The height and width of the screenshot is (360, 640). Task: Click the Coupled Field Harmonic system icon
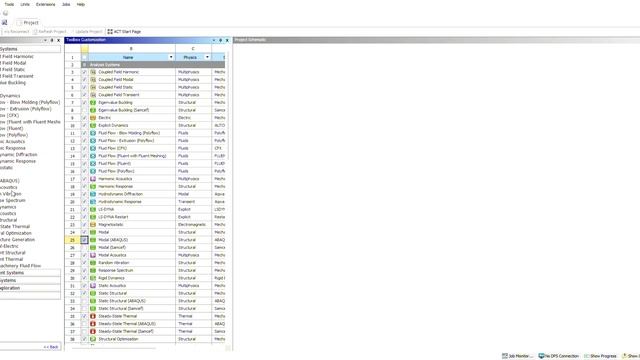[93, 72]
